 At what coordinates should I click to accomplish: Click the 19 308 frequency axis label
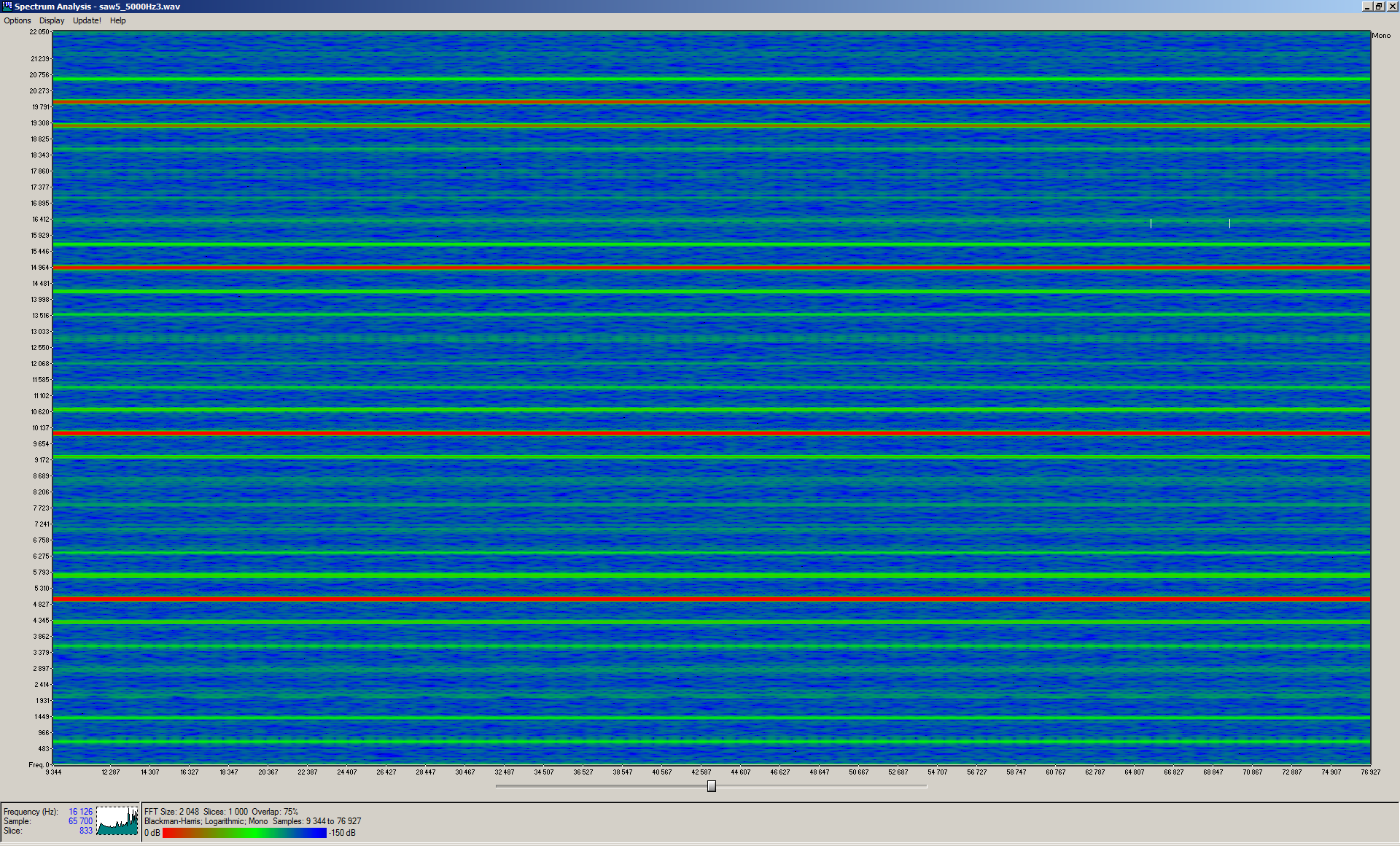click(40, 123)
